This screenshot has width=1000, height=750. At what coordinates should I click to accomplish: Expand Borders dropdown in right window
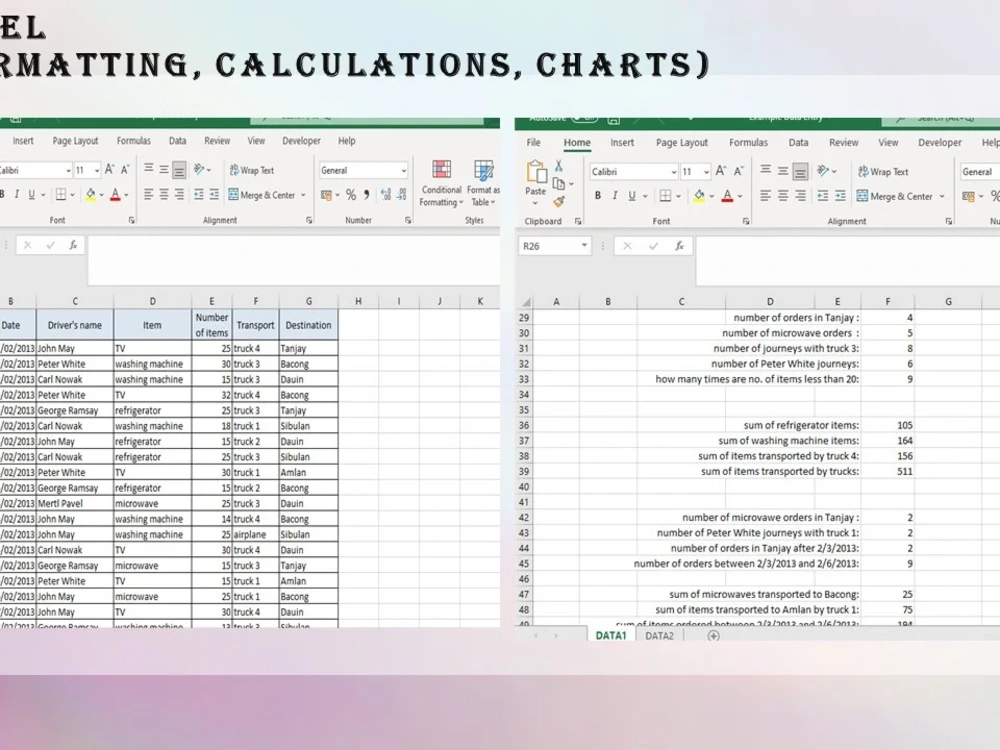pyautogui.click(x=679, y=196)
